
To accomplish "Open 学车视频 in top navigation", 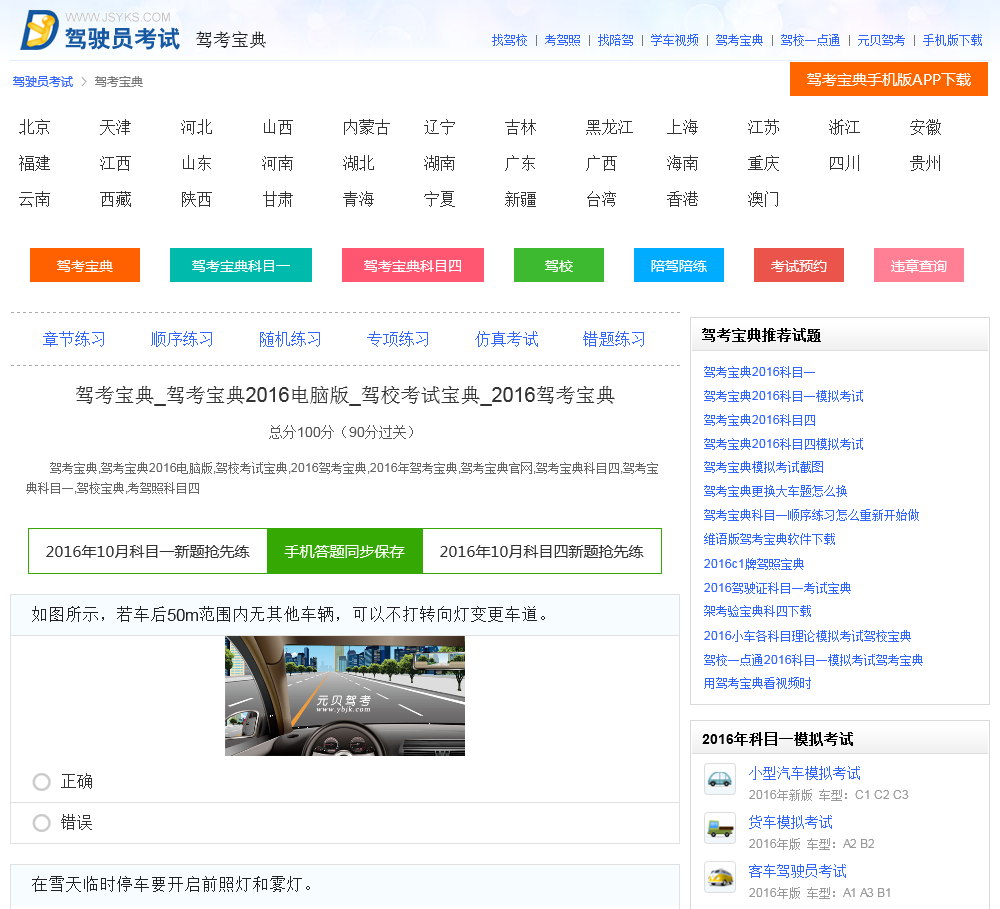I will click(675, 40).
